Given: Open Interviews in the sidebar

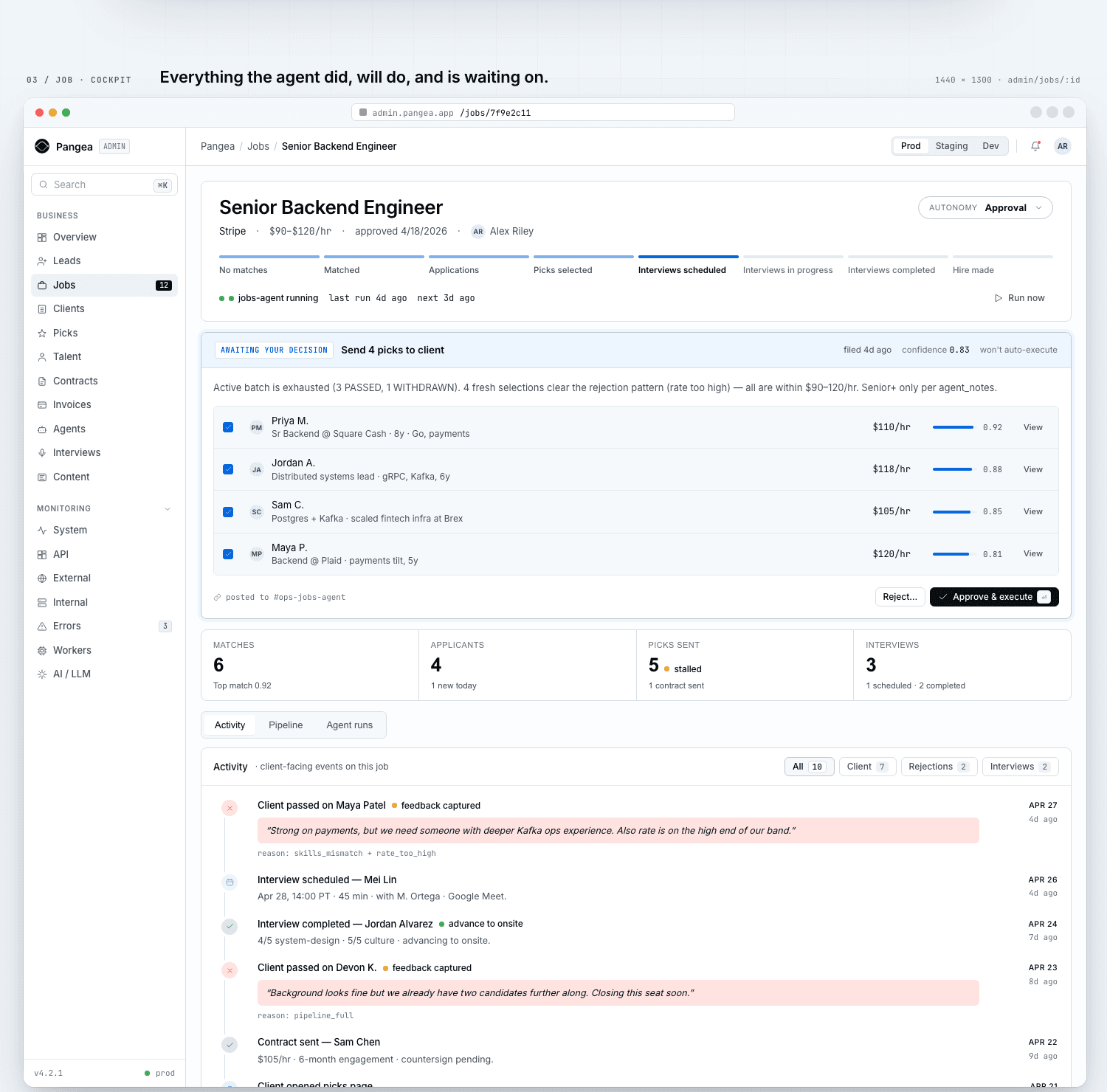Looking at the screenshot, I should pyautogui.click(x=104, y=452).
